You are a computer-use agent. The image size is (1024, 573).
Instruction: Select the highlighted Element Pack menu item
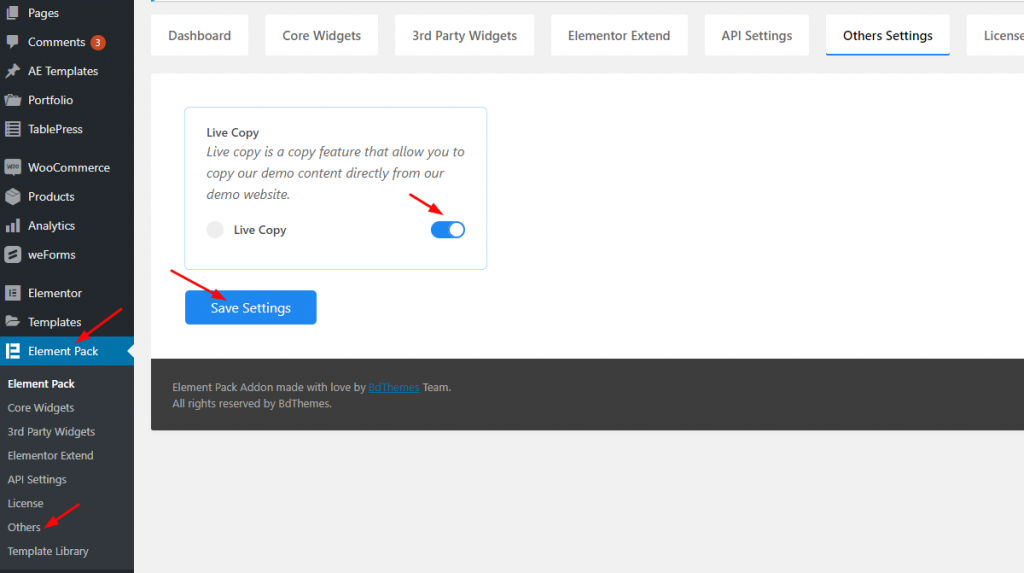click(67, 351)
